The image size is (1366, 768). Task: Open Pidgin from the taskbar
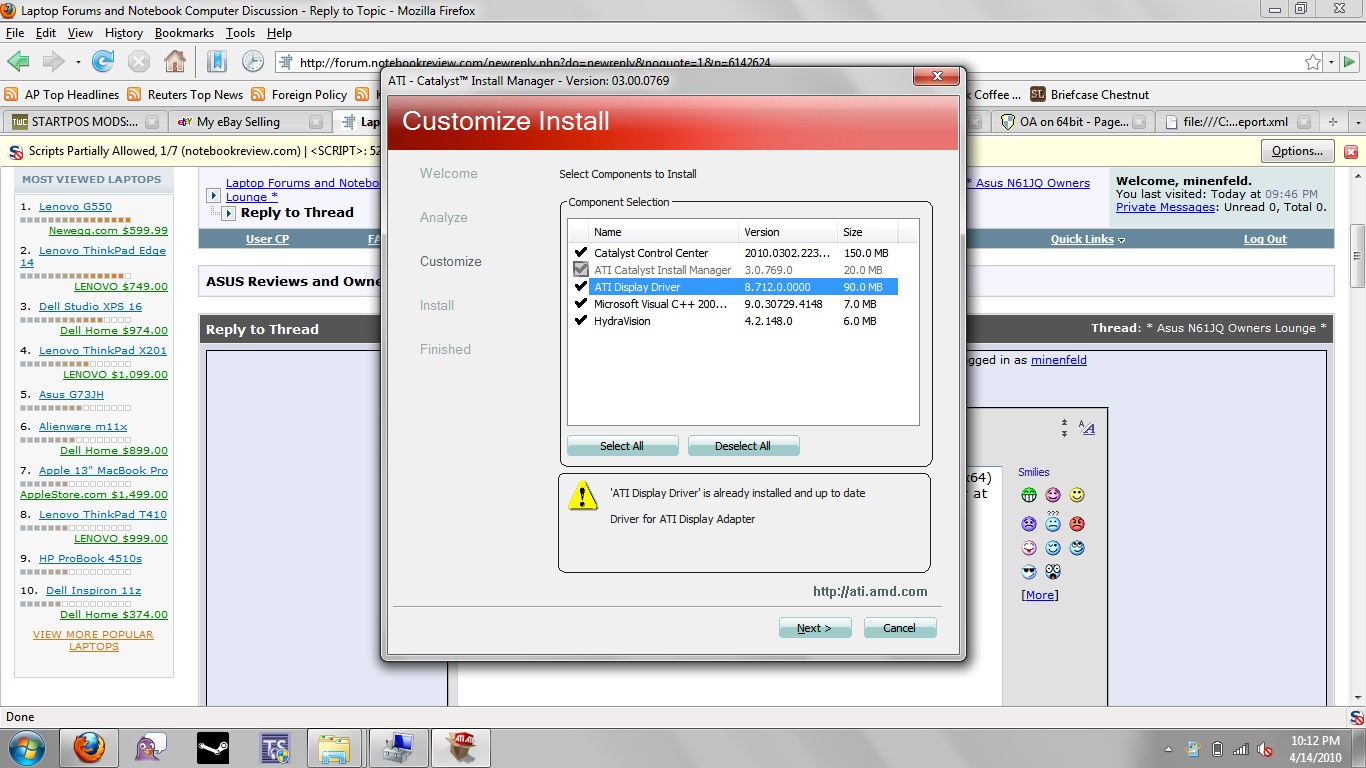tap(151, 747)
